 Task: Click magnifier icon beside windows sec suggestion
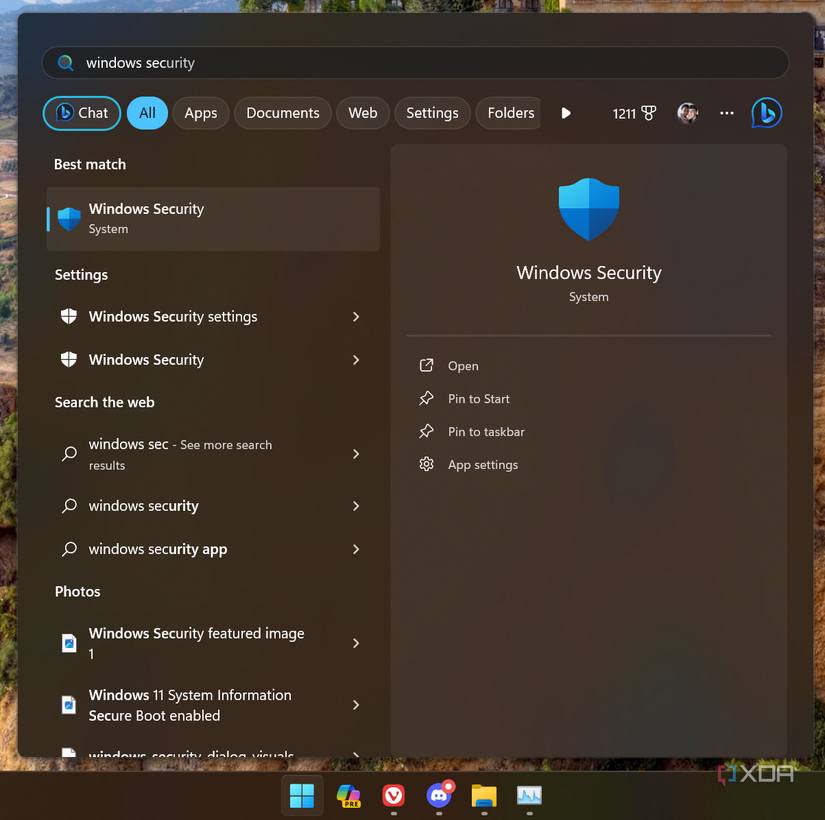pyautogui.click(x=69, y=454)
